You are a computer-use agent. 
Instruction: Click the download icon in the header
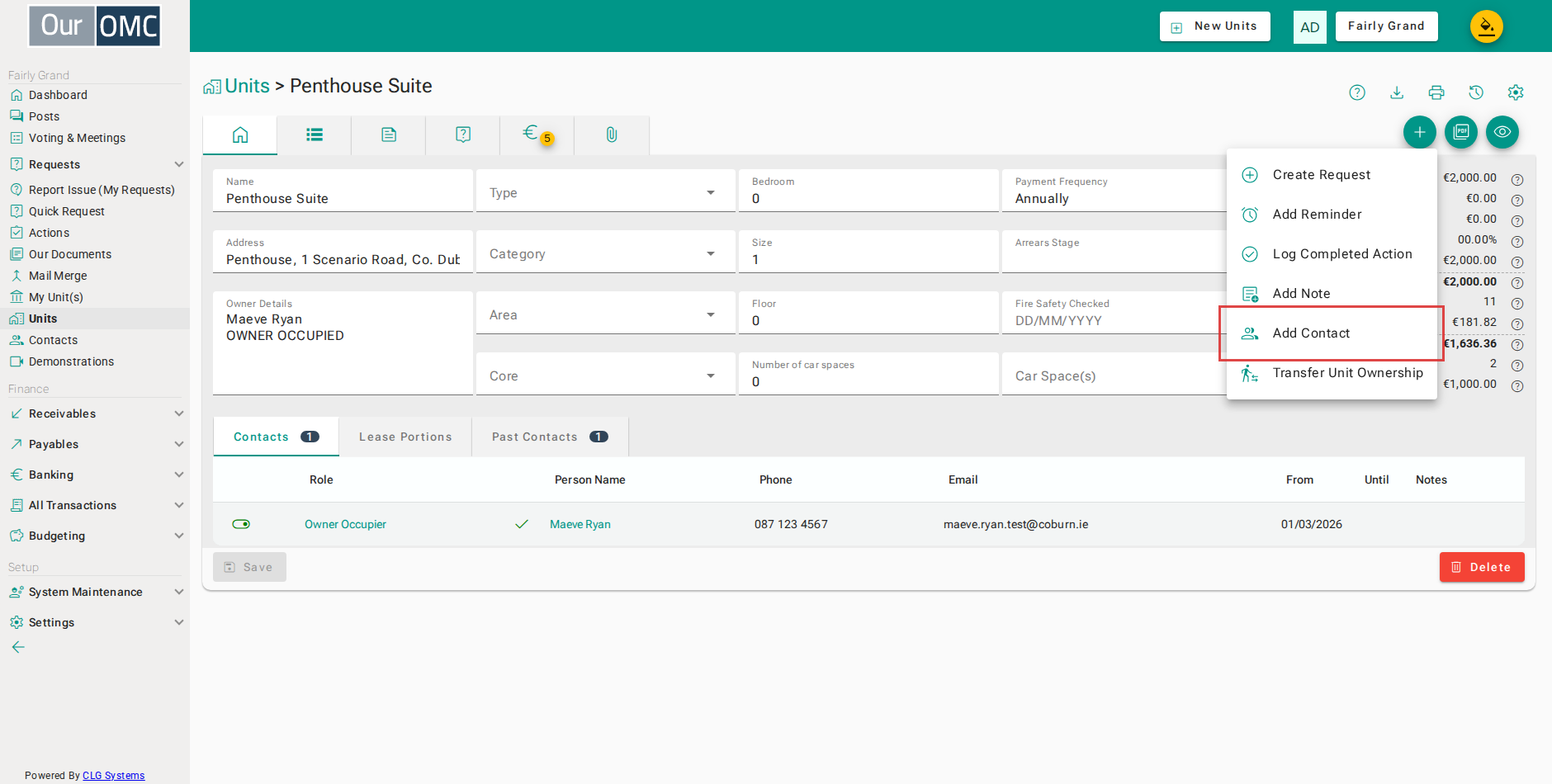point(1397,92)
